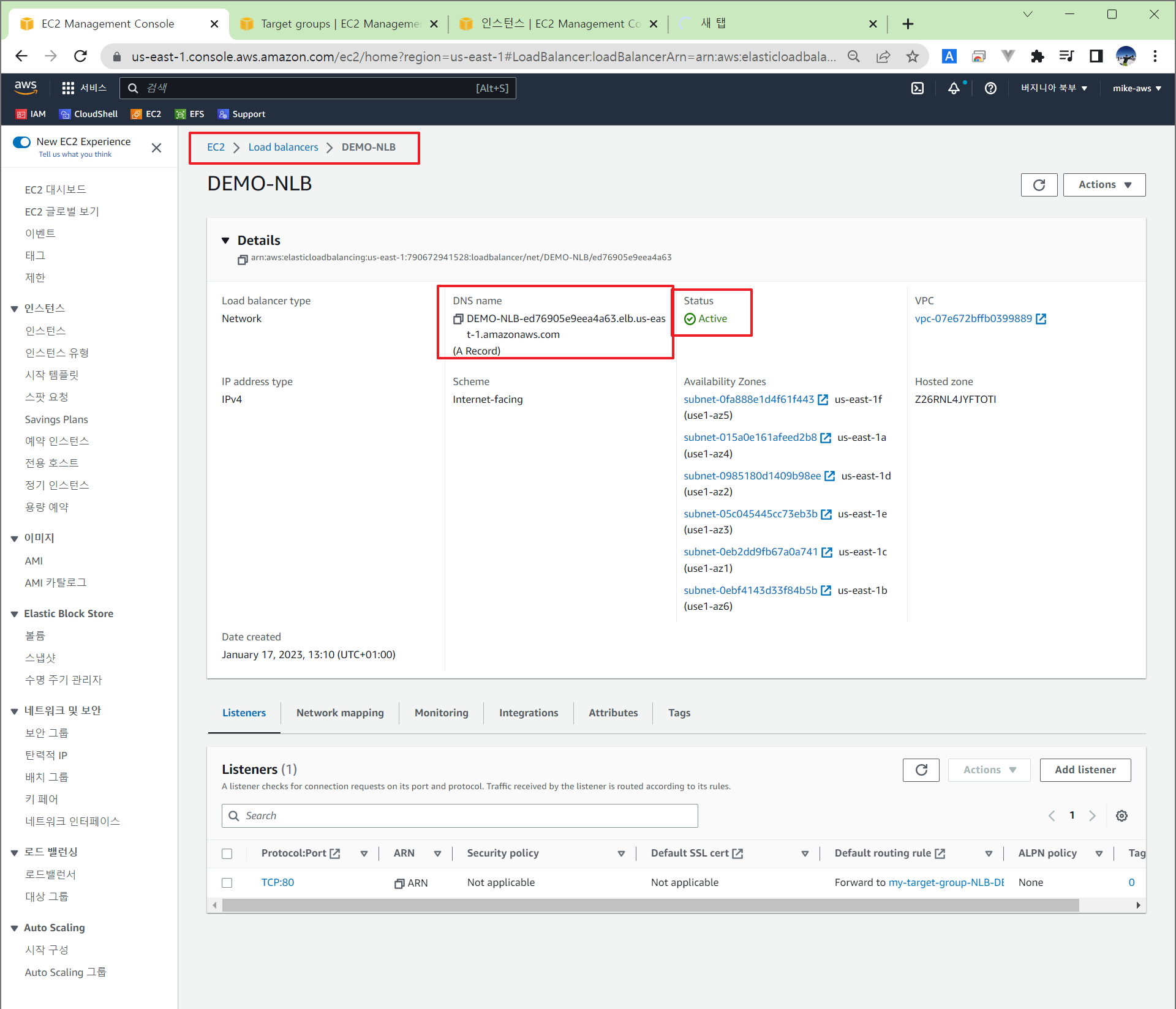Check the select-all listeners header checkbox
This screenshot has width=1176, height=1009.
[227, 853]
